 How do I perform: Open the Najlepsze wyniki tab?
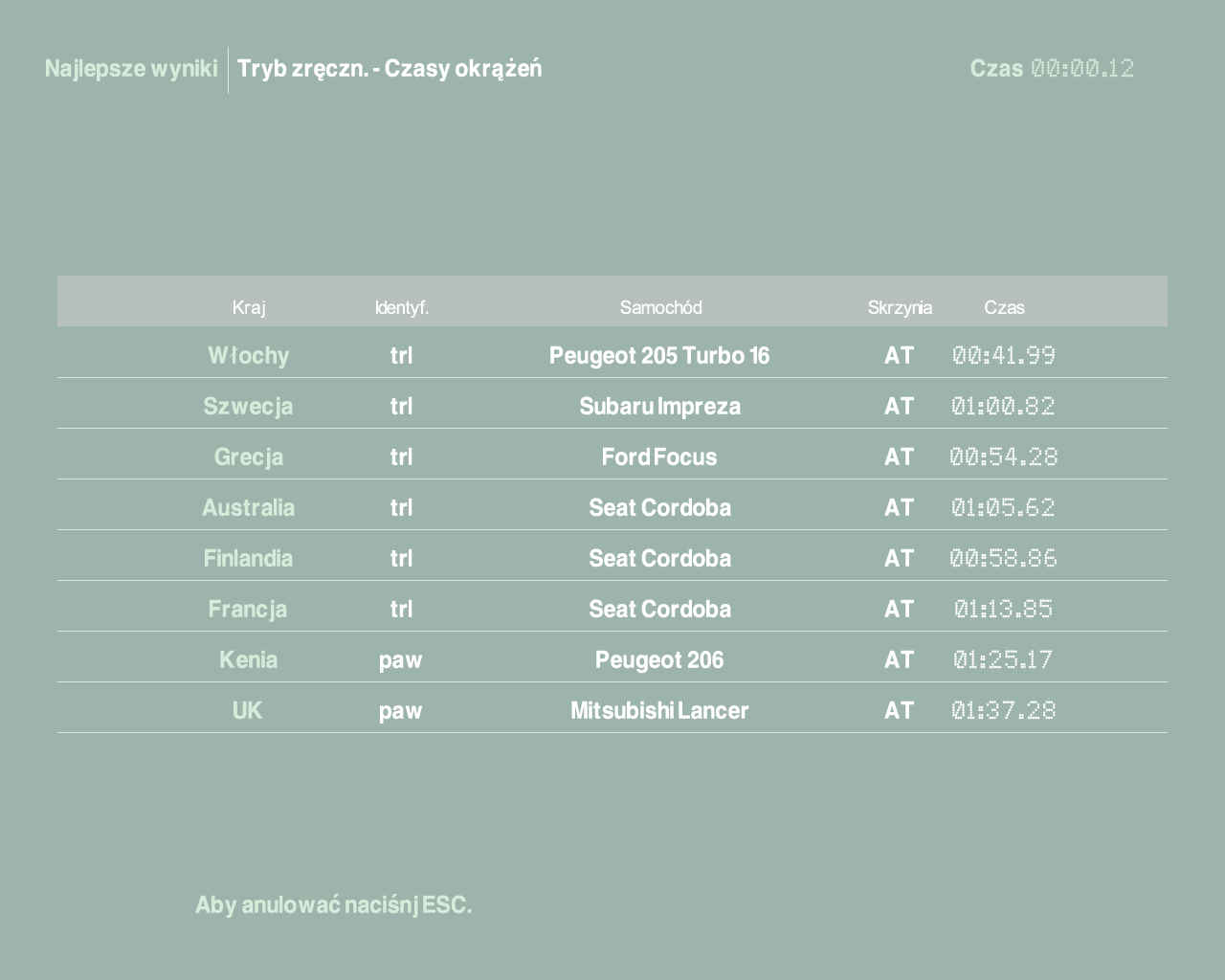pyautogui.click(x=131, y=69)
